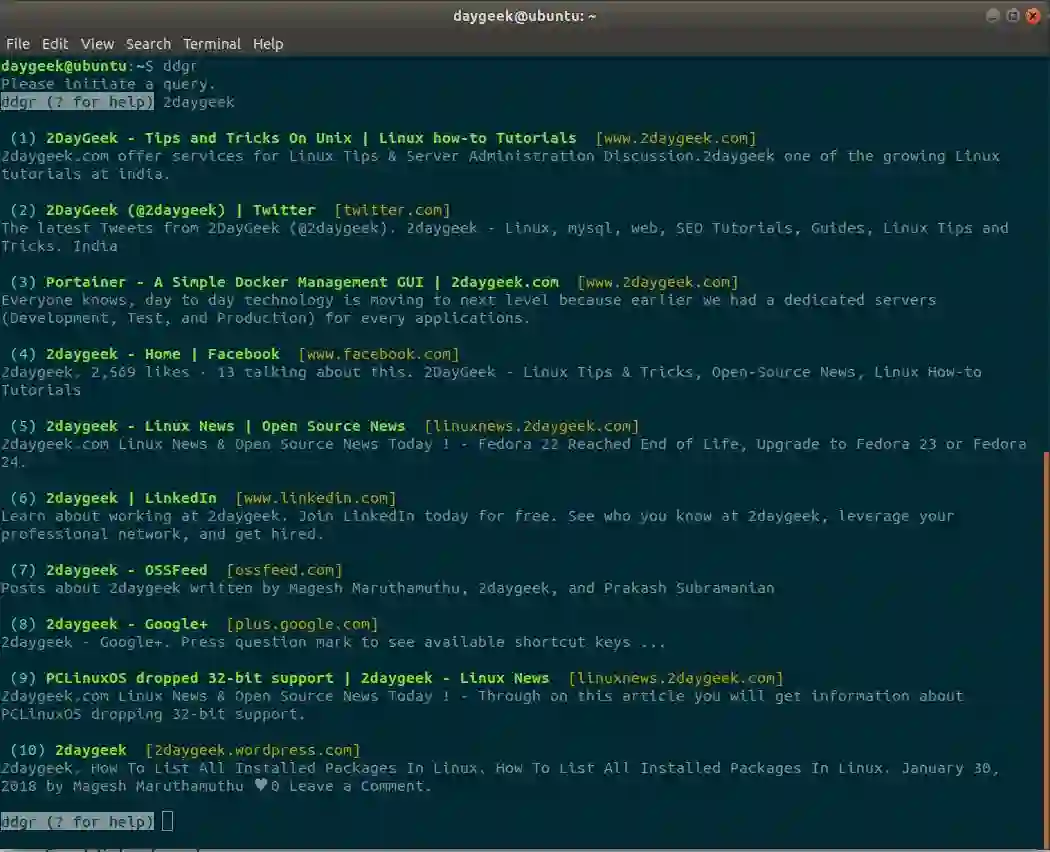Maximize the terminal window
The width and height of the screenshot is (1050, 852).
(x=1013, y=15)
